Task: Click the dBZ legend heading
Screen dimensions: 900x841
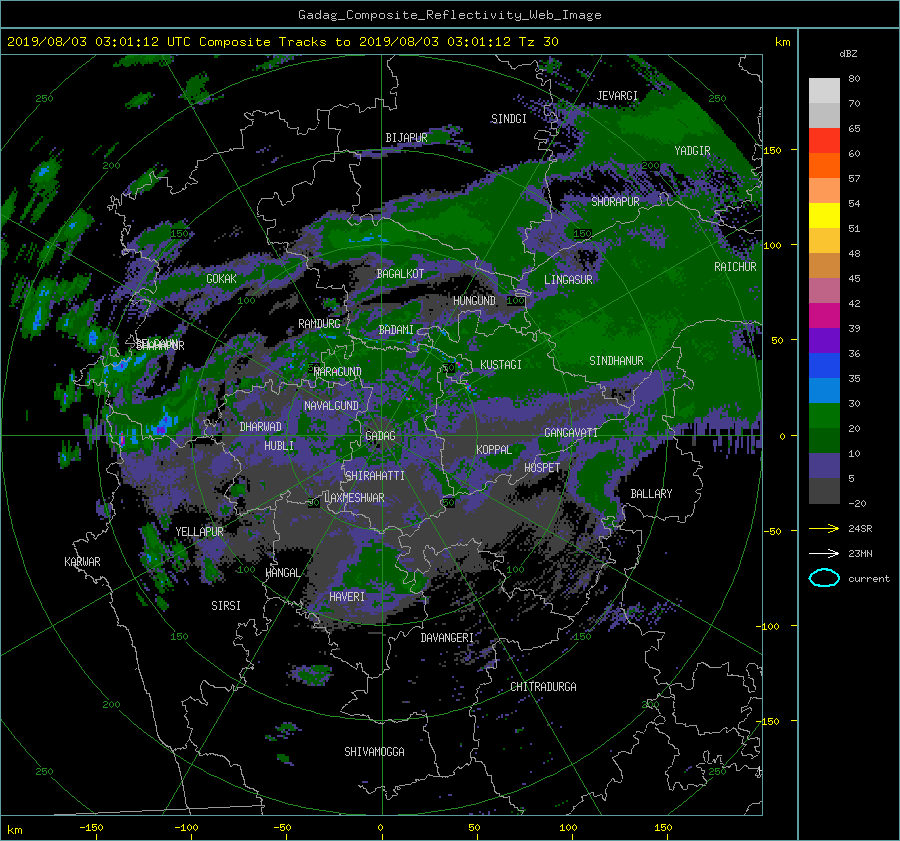Action: (x=848, y=54)
